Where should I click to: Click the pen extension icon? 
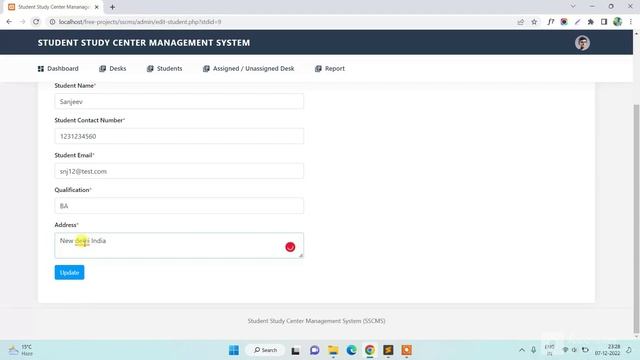[x=577, y=22]
